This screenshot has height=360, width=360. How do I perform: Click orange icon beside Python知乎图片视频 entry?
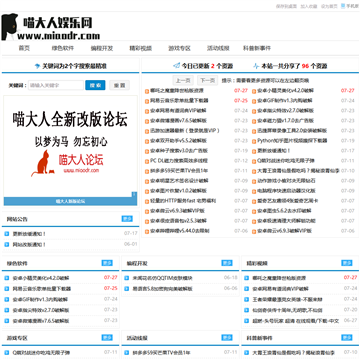(254, 141)
